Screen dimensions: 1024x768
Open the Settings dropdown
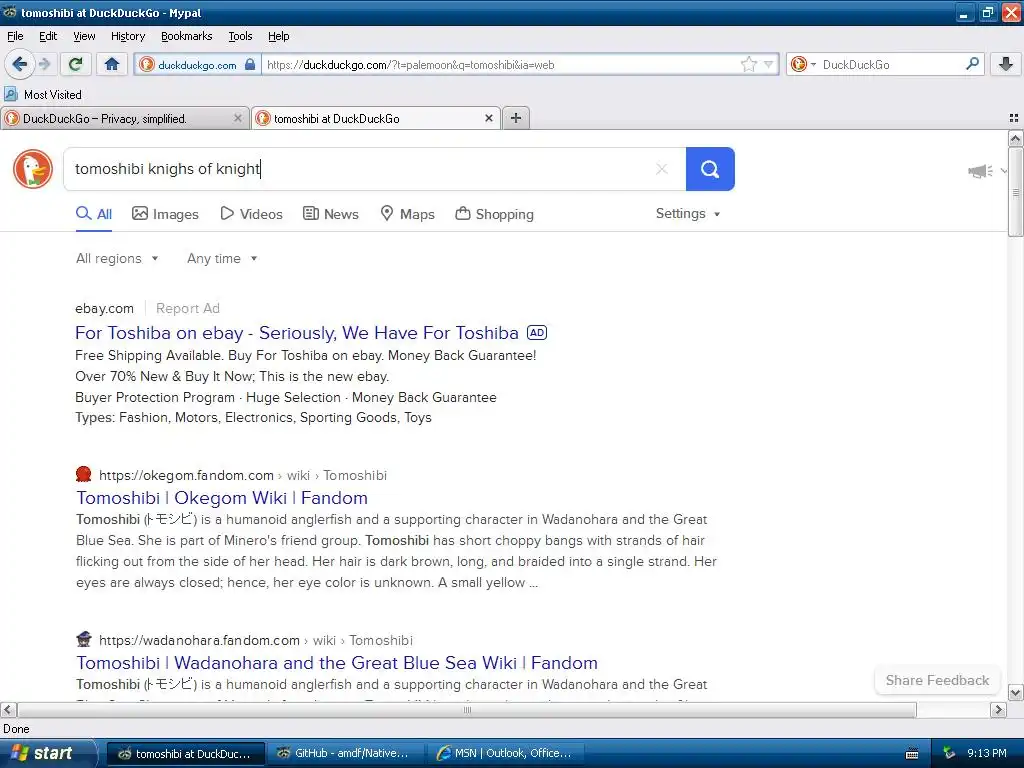688,214
